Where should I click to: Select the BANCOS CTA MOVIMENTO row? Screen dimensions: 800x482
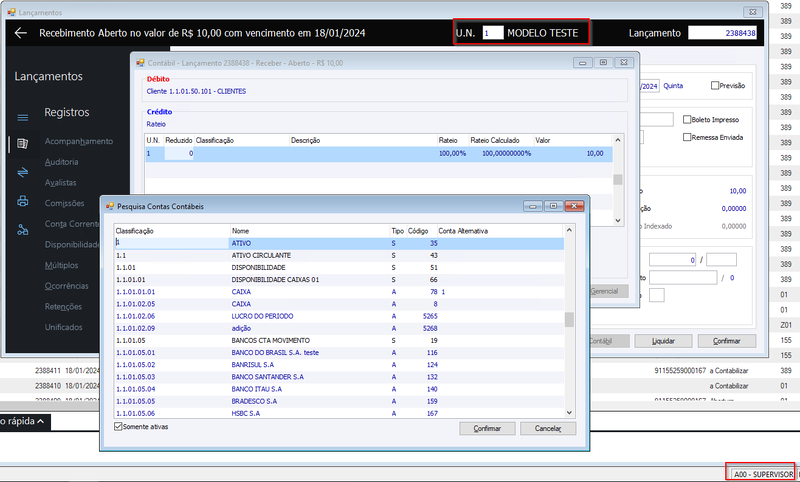click(x=339, y=340)
